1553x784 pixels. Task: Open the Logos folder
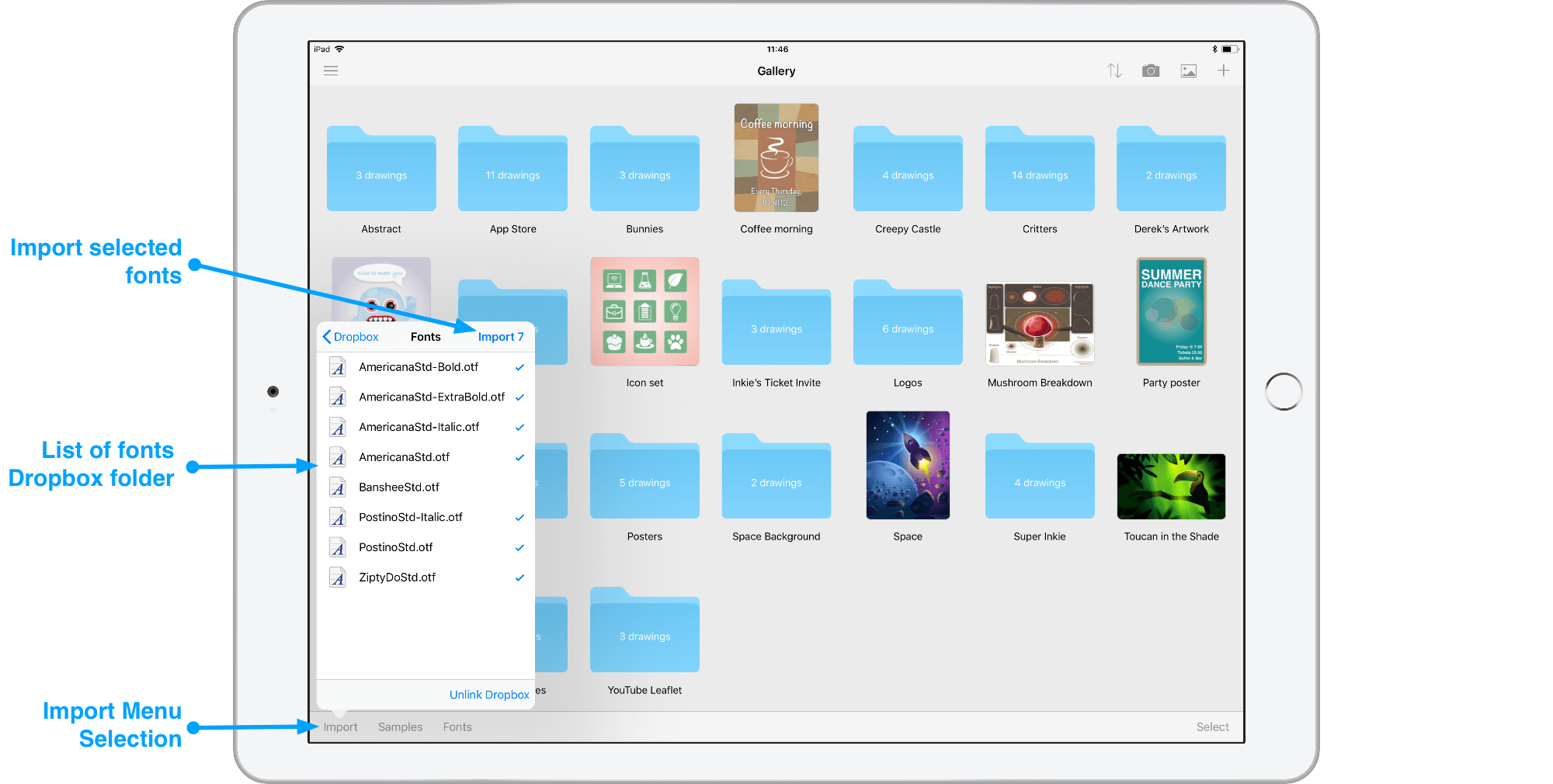908,322
